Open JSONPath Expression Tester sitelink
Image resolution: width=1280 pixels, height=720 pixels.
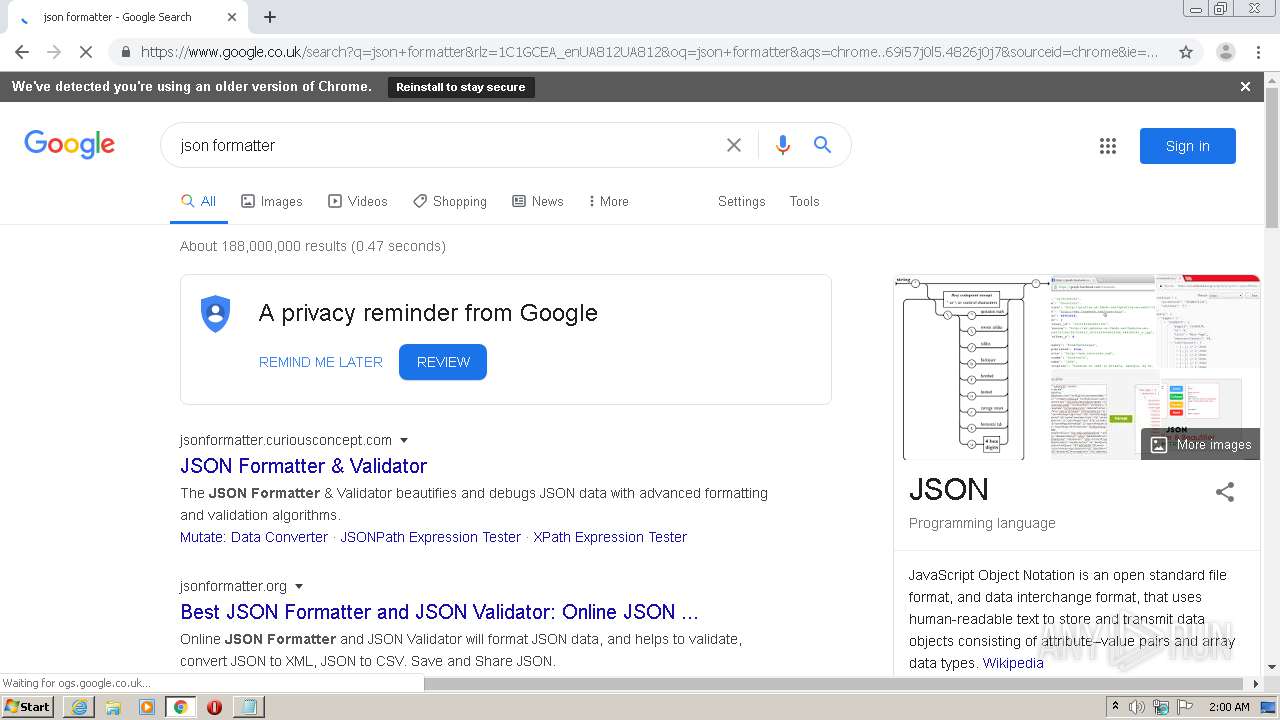pyautogui.click(x=430, y=537)
